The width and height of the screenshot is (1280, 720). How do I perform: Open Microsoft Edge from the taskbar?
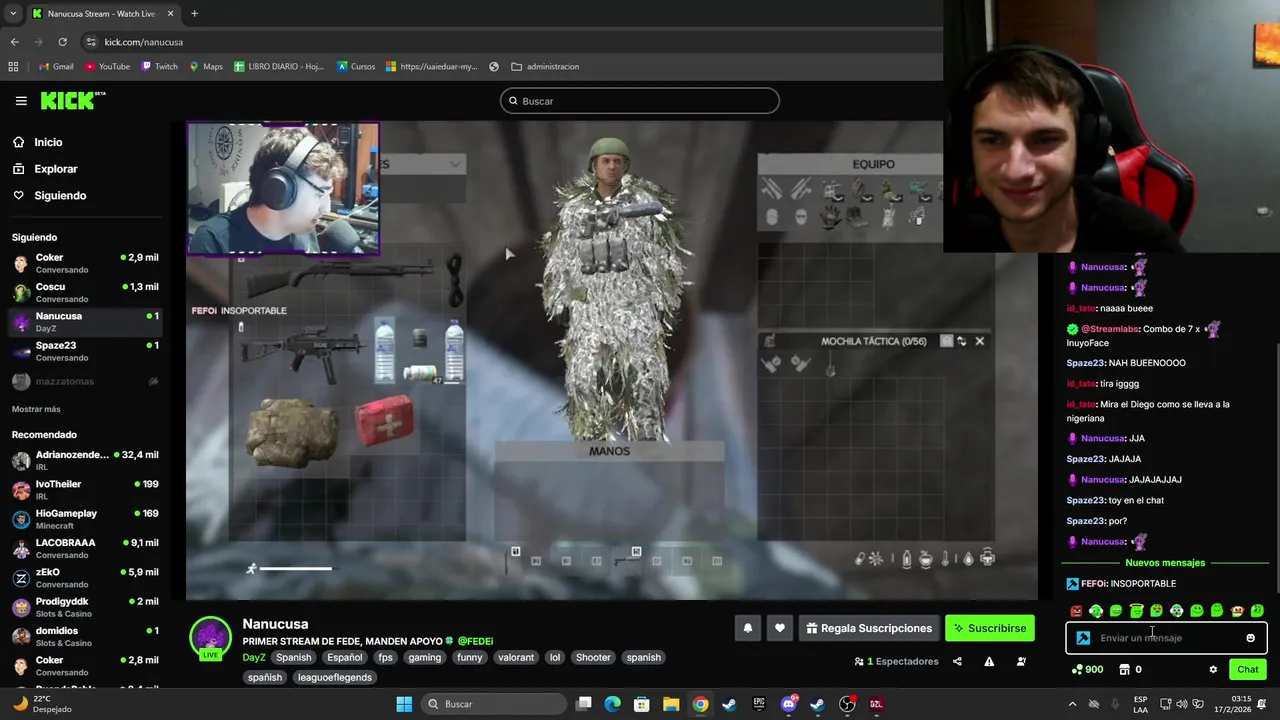tap(613, 704)
